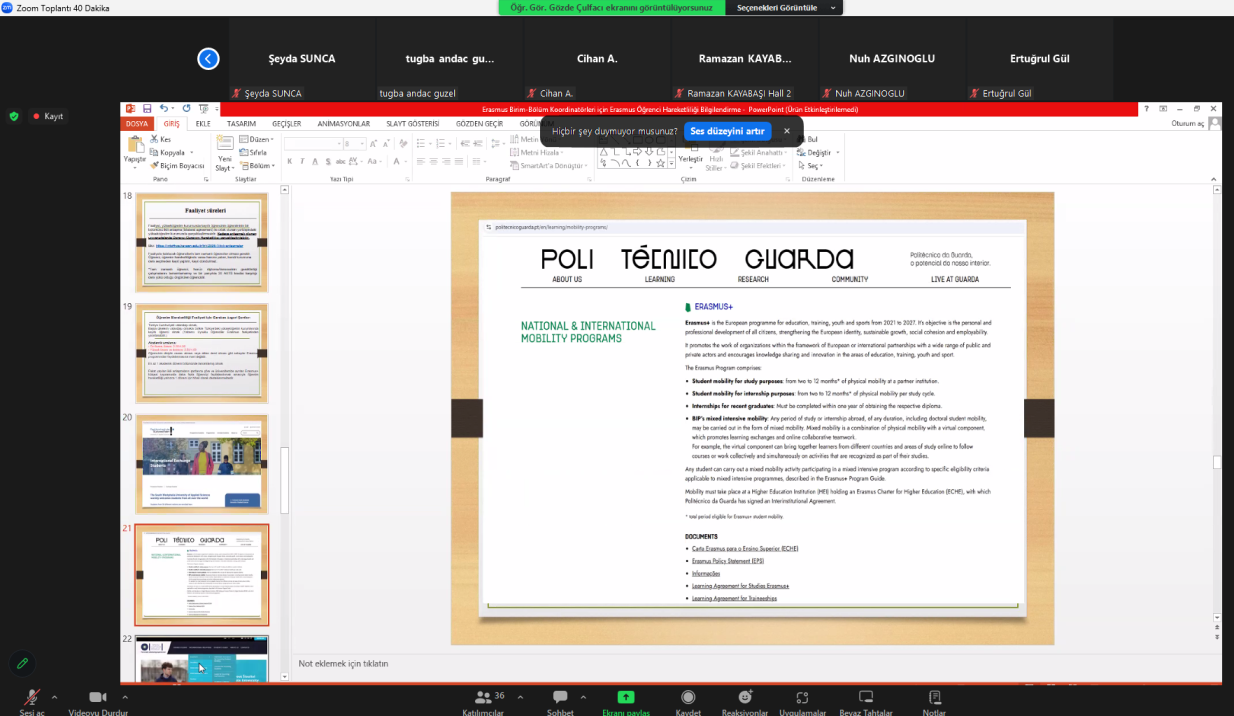Switch to the GEÇİŞLER tab
The width and height of the screenshot is (1234, 716).
(x=287, y=123)
